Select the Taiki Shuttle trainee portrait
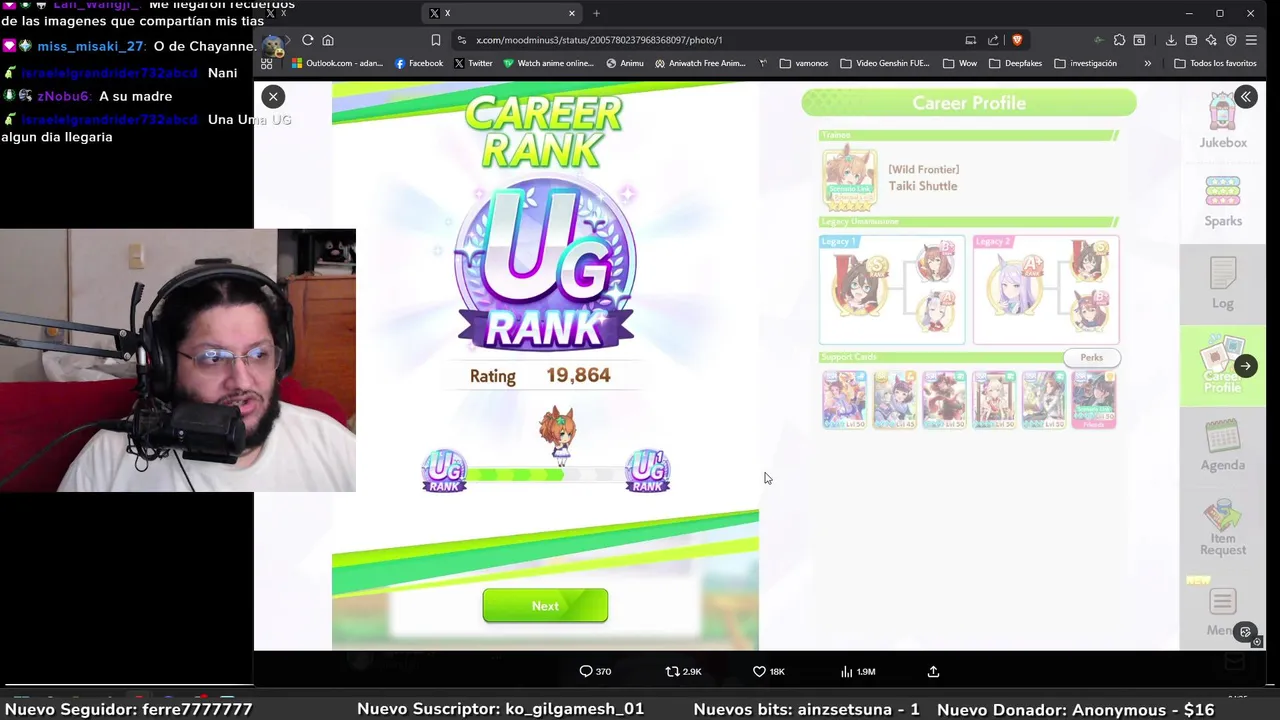 coord(850,179)
